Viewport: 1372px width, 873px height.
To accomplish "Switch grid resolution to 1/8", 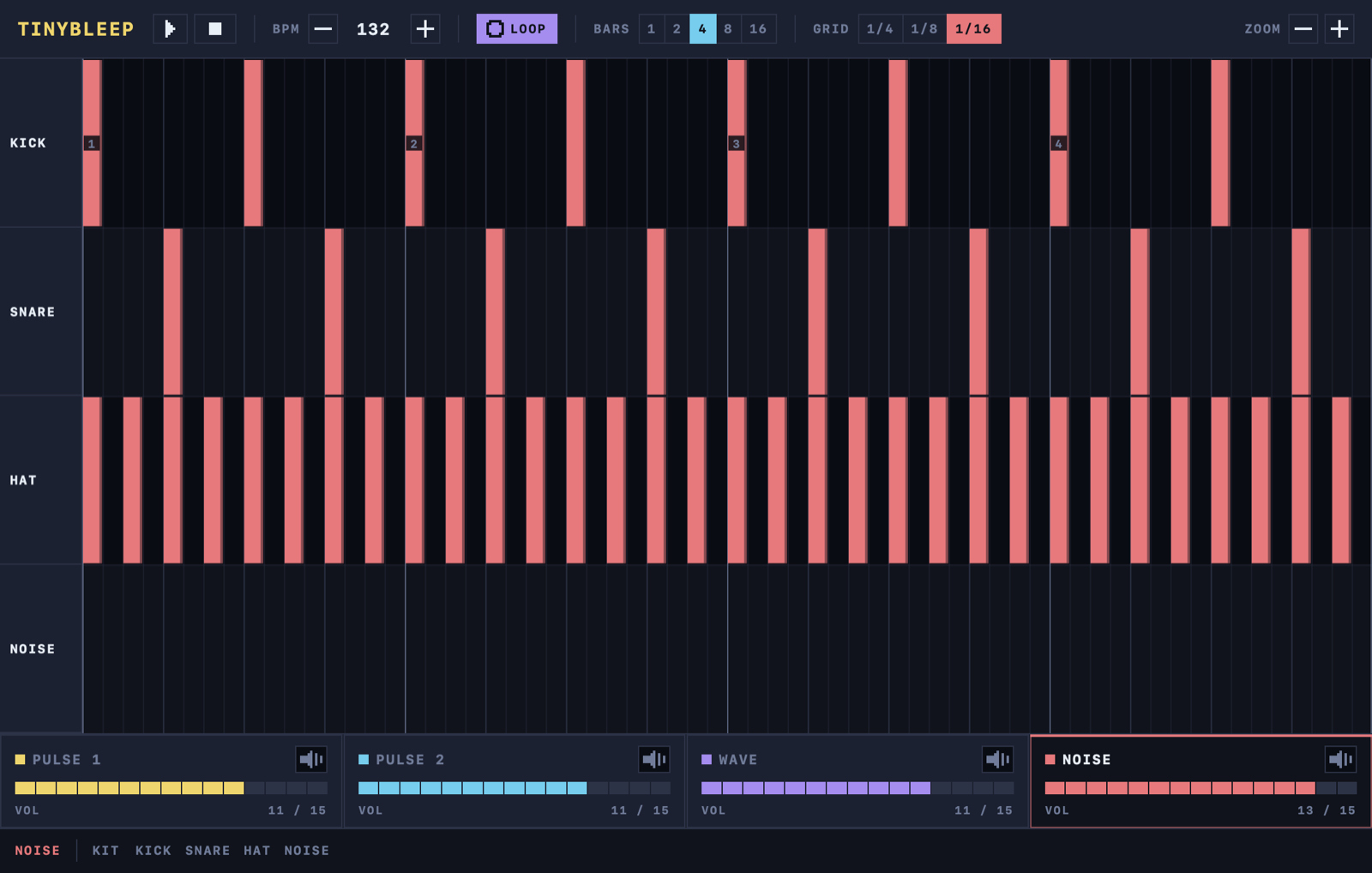I will click(x=924, y=28).
